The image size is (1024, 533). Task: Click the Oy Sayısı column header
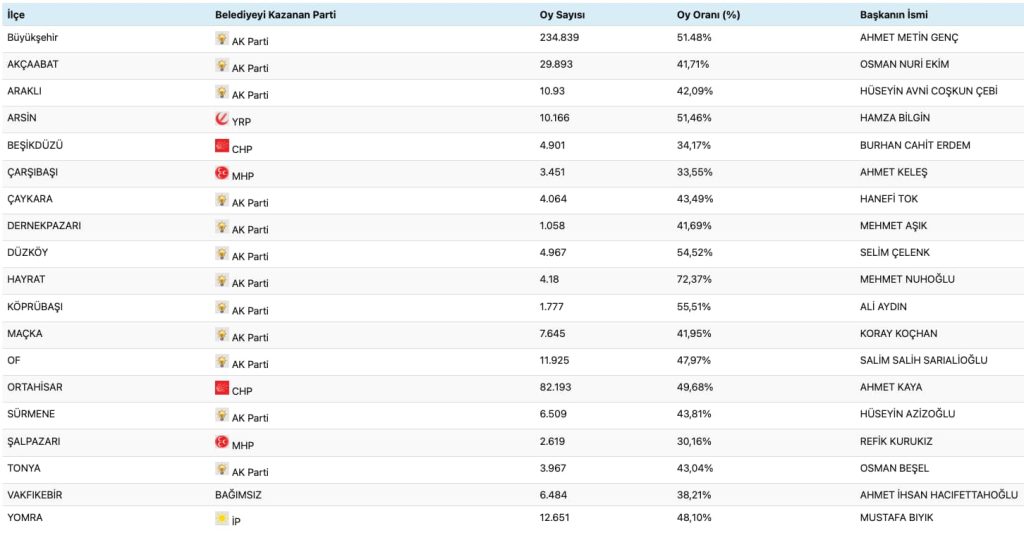(563, 14)
